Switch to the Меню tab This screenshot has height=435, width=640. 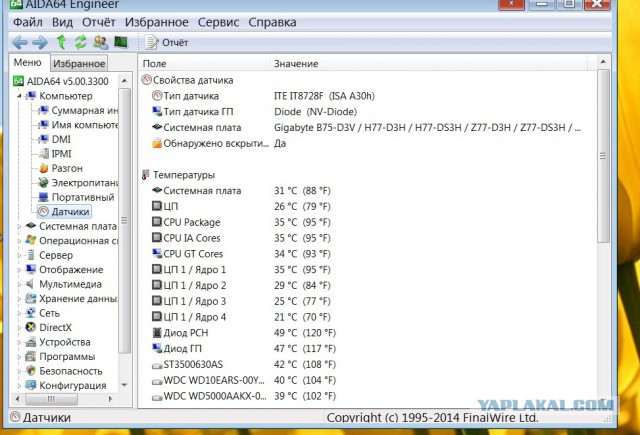[x=28, y=62]
